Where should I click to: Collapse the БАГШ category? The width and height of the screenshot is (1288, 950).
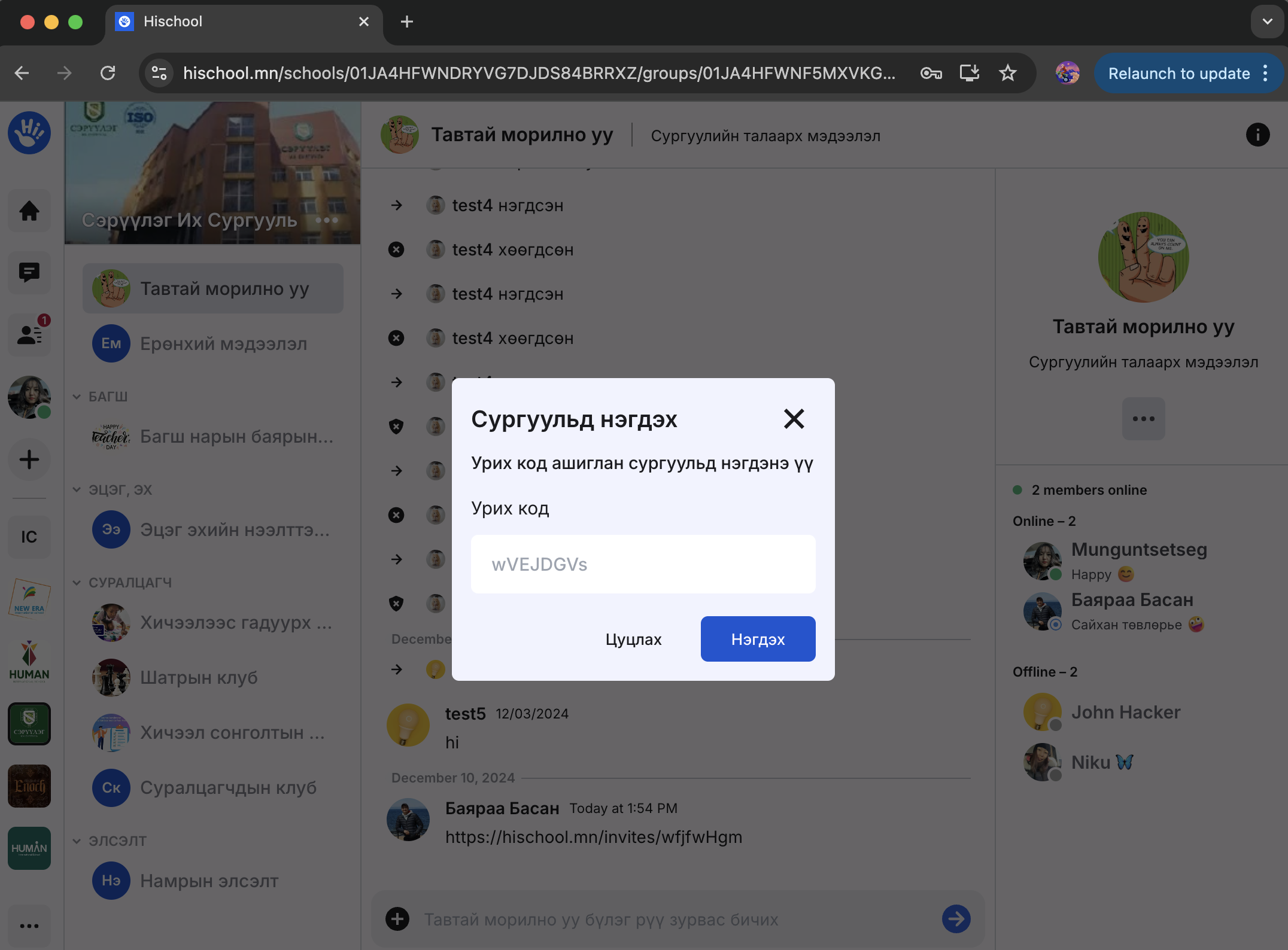pos(77,397)
